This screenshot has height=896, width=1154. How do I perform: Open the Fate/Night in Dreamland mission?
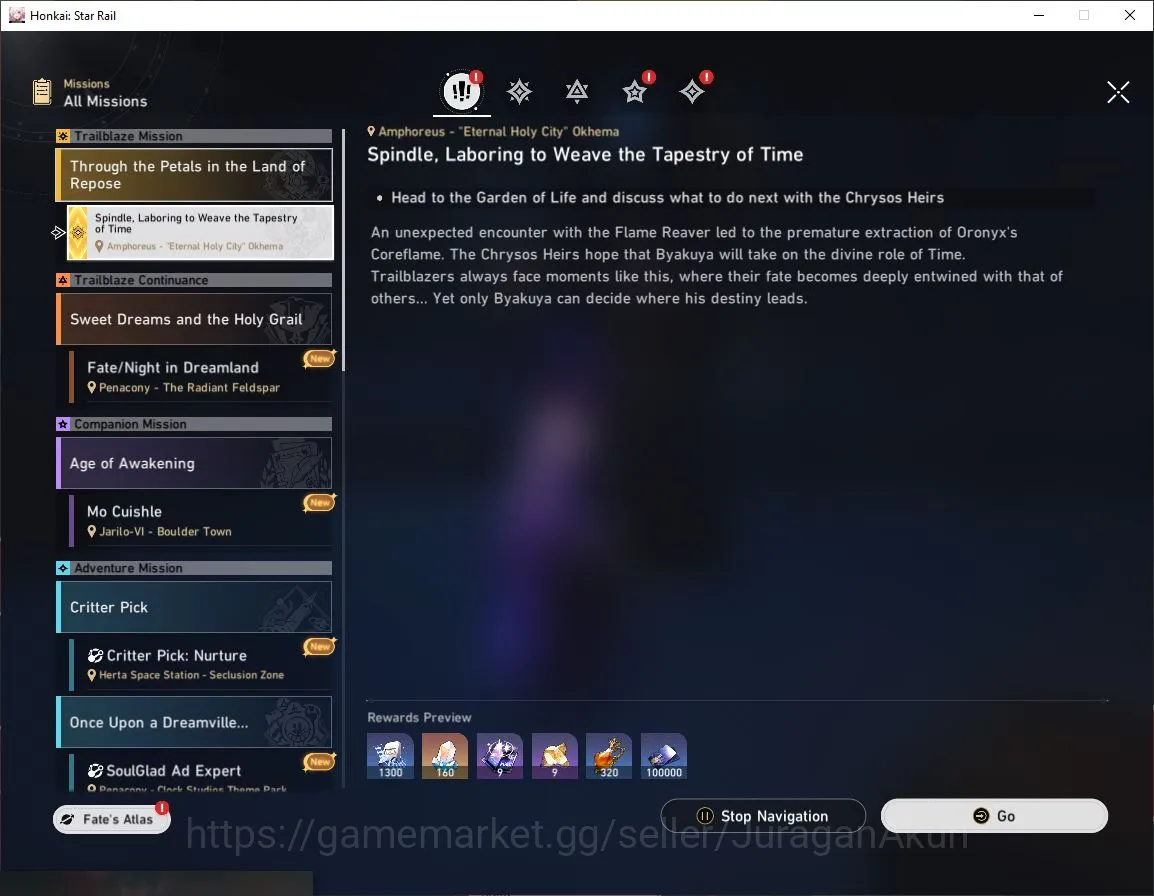pyautogui.click(x=201, y=376)
